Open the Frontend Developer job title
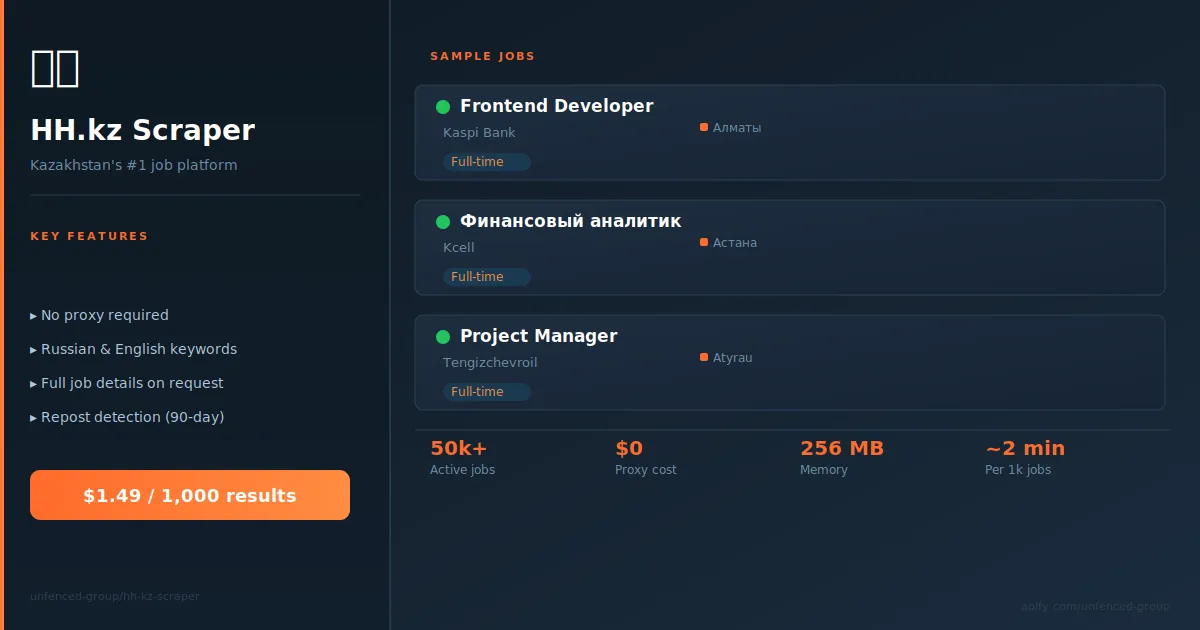The image size is (1200, 630). [x=556, y=106]
